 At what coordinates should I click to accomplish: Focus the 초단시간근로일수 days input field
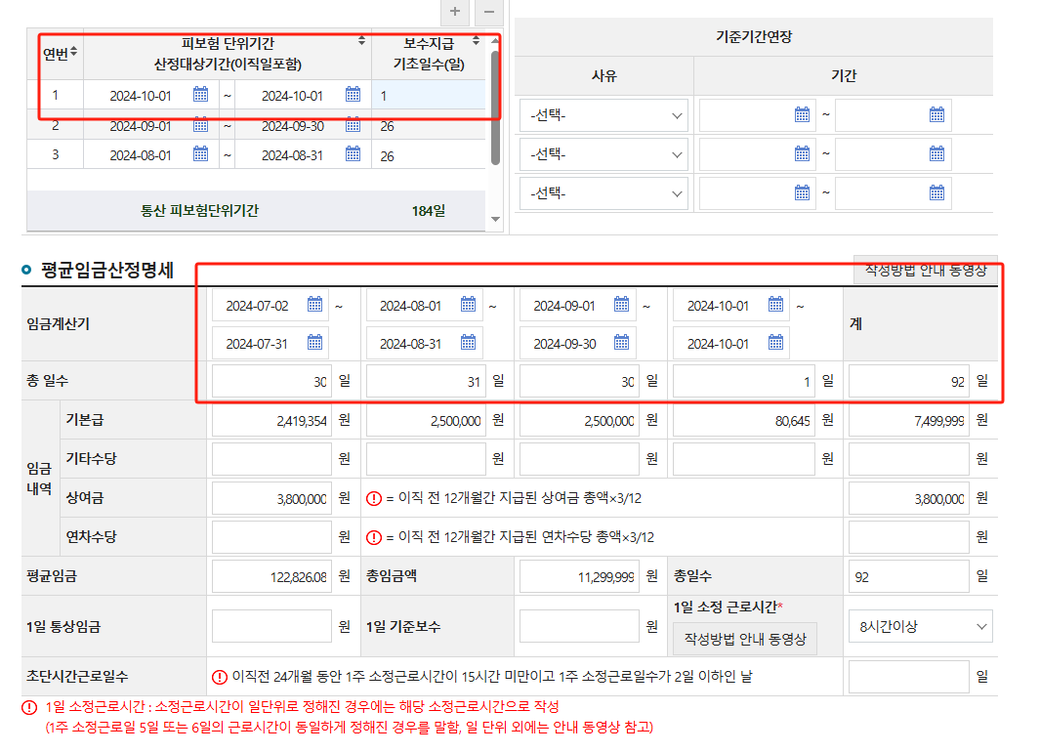pyautogui.click(x=908, y=677)
